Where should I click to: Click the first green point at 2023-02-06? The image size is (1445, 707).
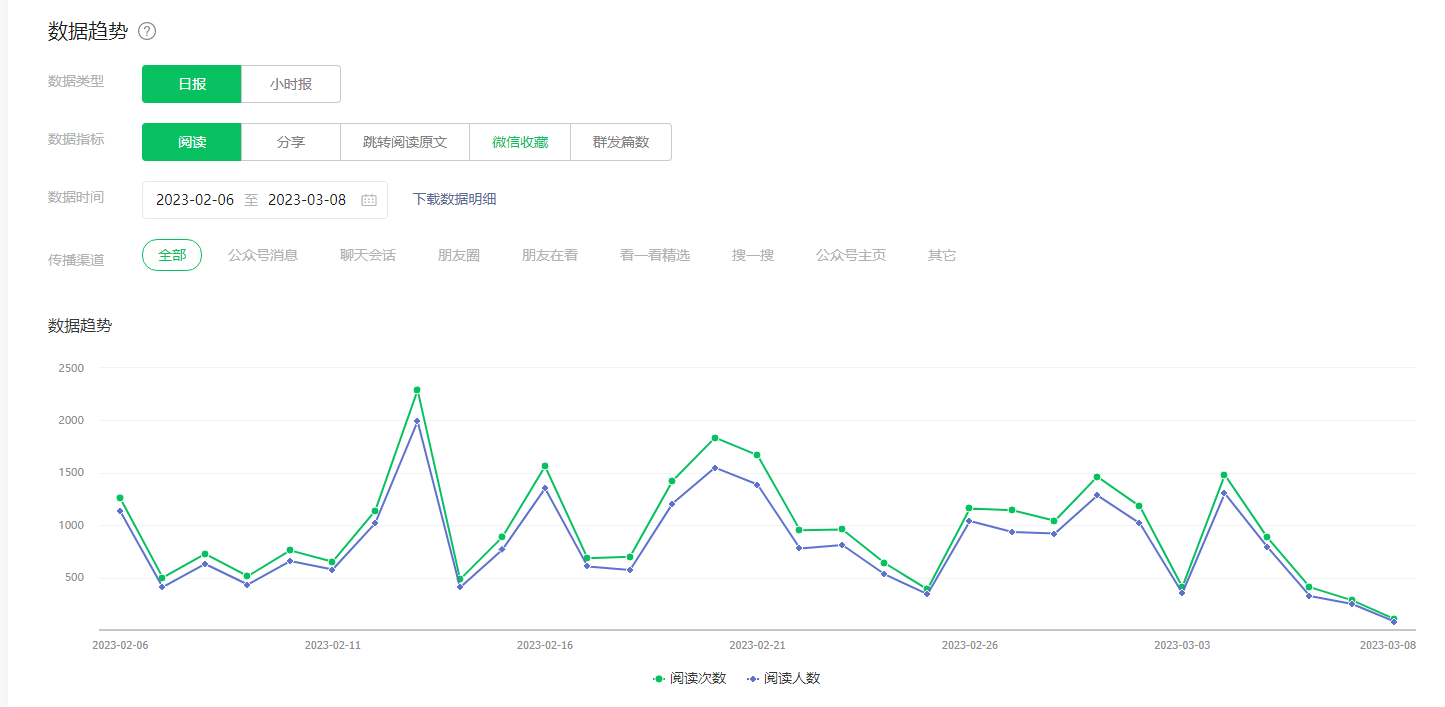[120, 497]
